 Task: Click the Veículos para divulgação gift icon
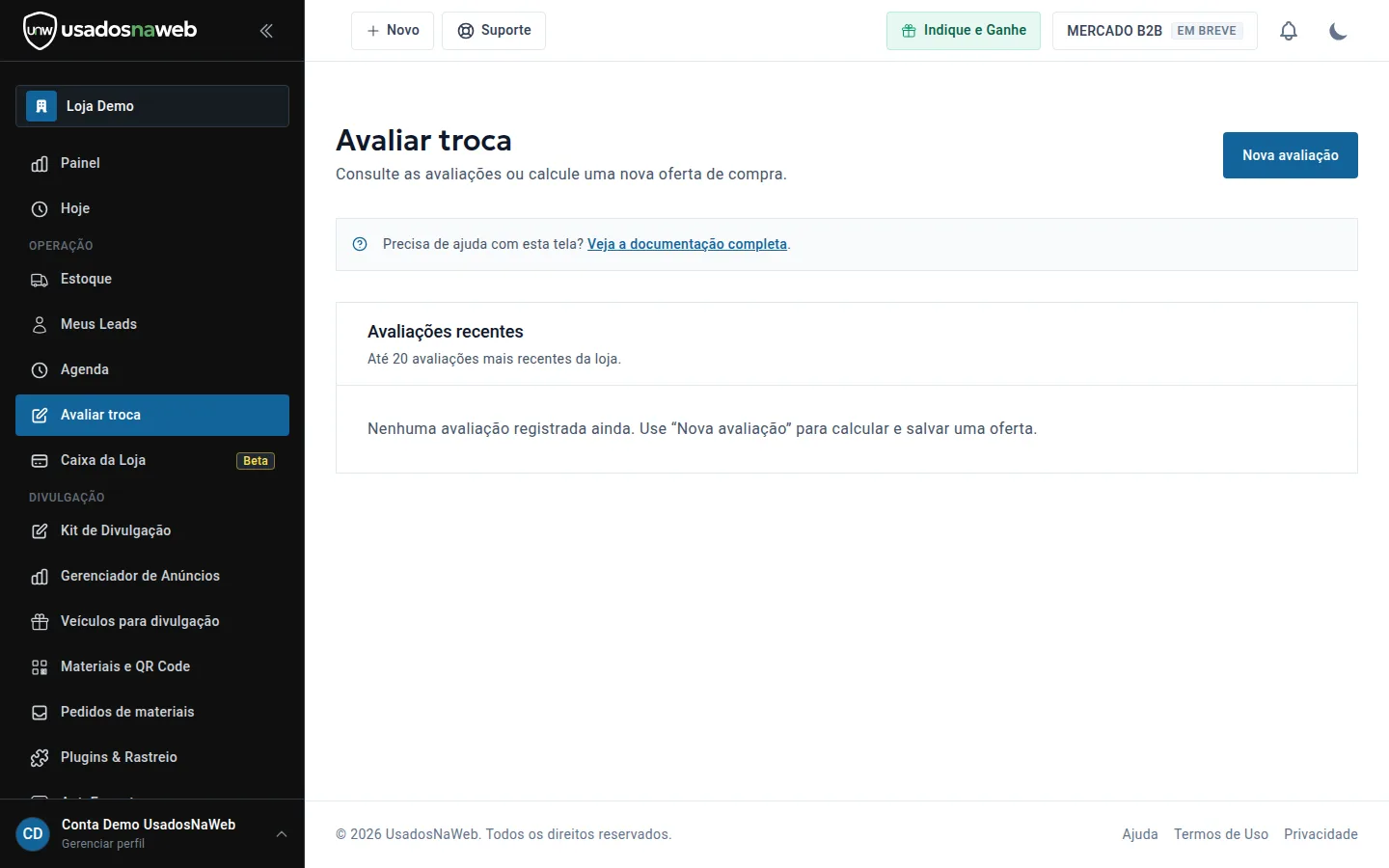40,622
